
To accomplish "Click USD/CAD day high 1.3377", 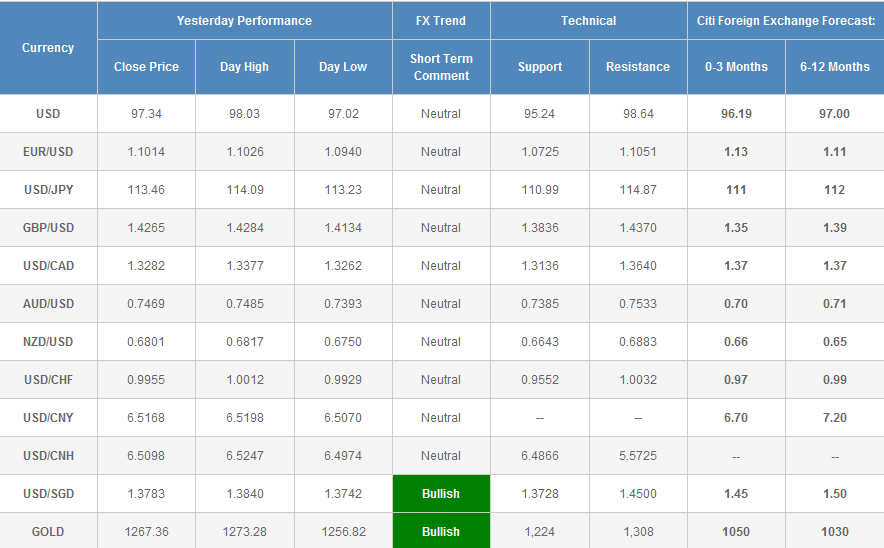I will point(244,266).
